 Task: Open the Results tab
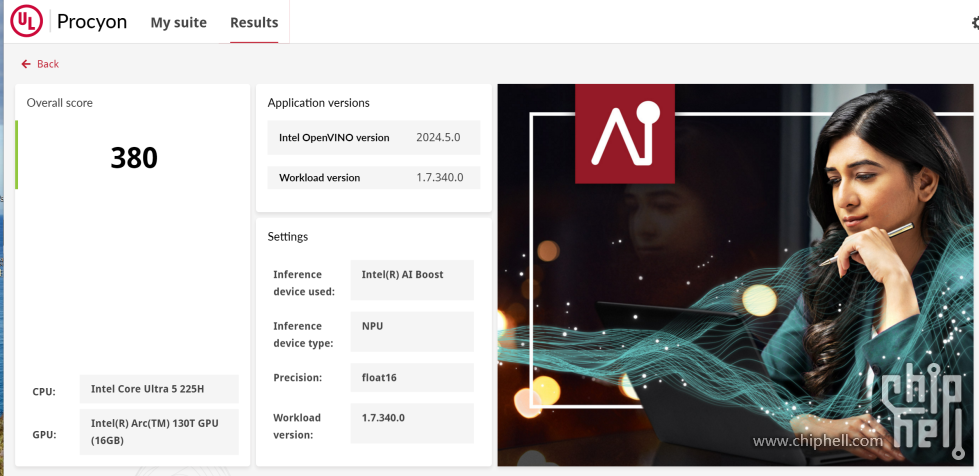coord(254,22)
